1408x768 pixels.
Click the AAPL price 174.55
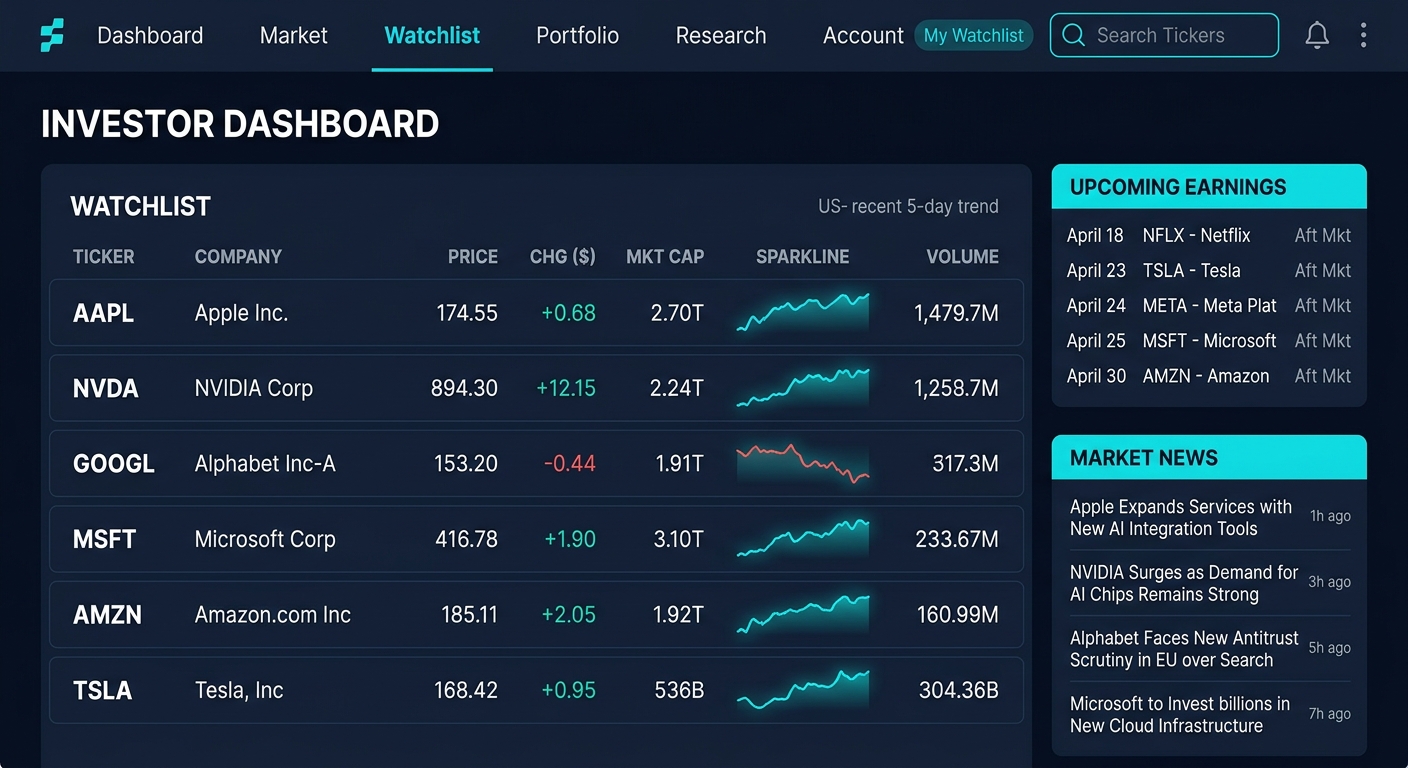[x=467, y=313]
